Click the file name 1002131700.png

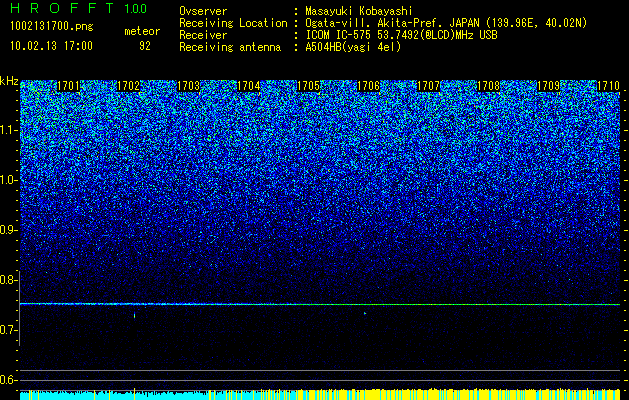pyautogui.click(x=52, y=27)
